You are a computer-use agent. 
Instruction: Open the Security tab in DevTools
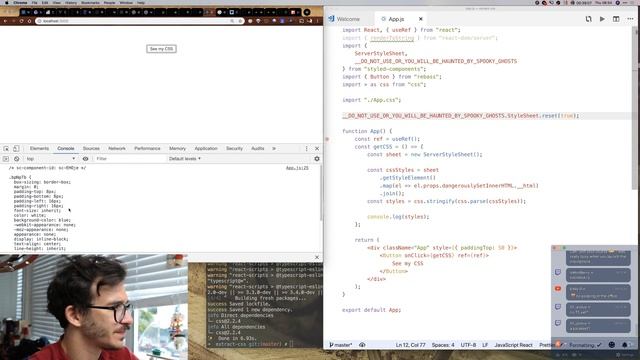[x=234, y=149]
